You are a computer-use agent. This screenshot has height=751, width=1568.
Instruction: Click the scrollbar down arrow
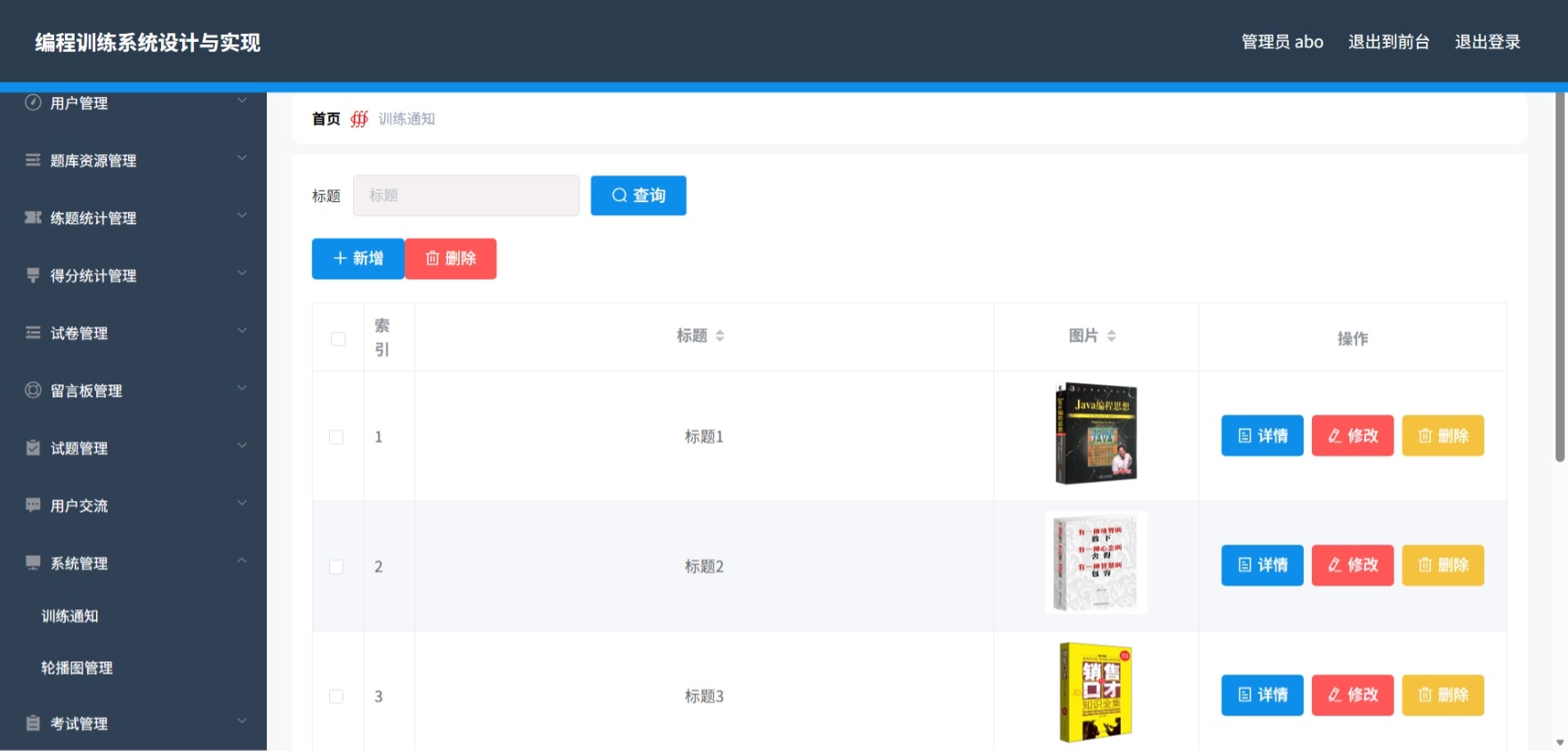(x=1560, y=742)
